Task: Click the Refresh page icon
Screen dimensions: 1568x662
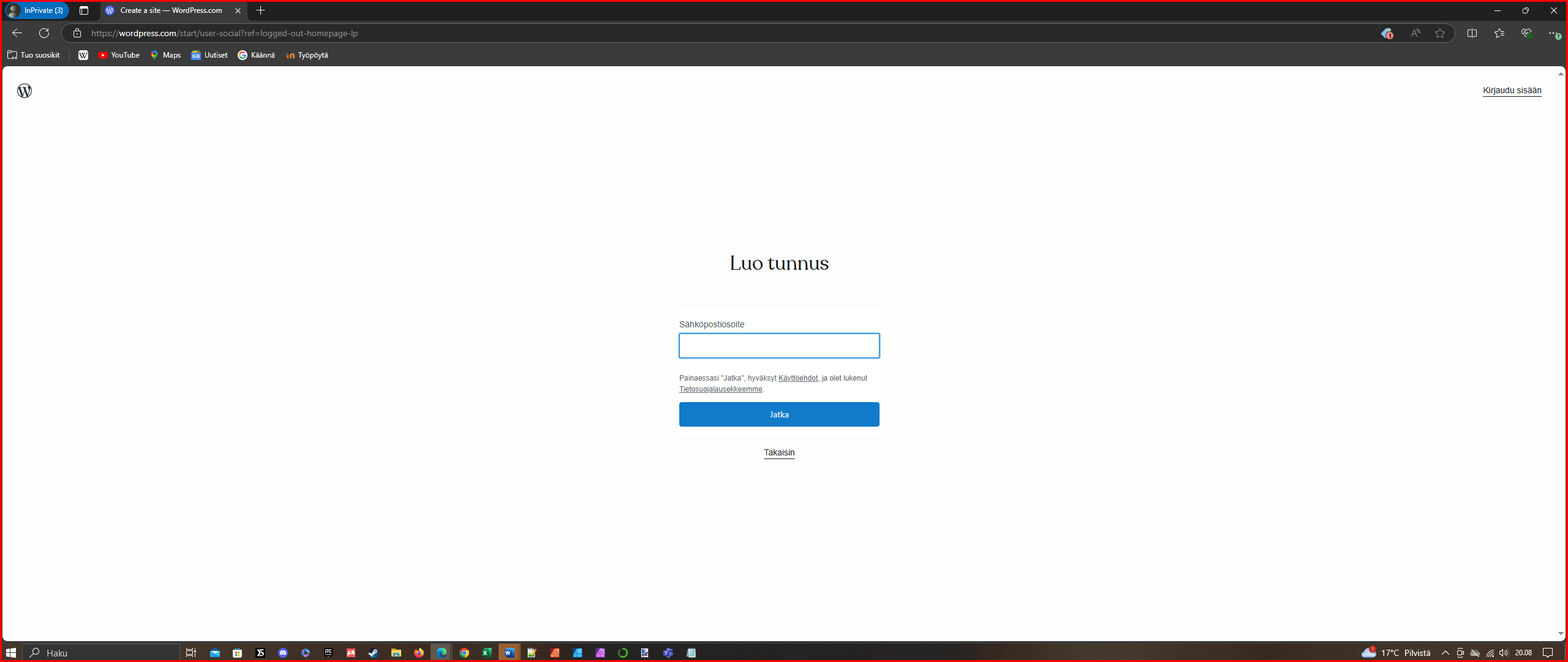Action: (x=44, y=33)
